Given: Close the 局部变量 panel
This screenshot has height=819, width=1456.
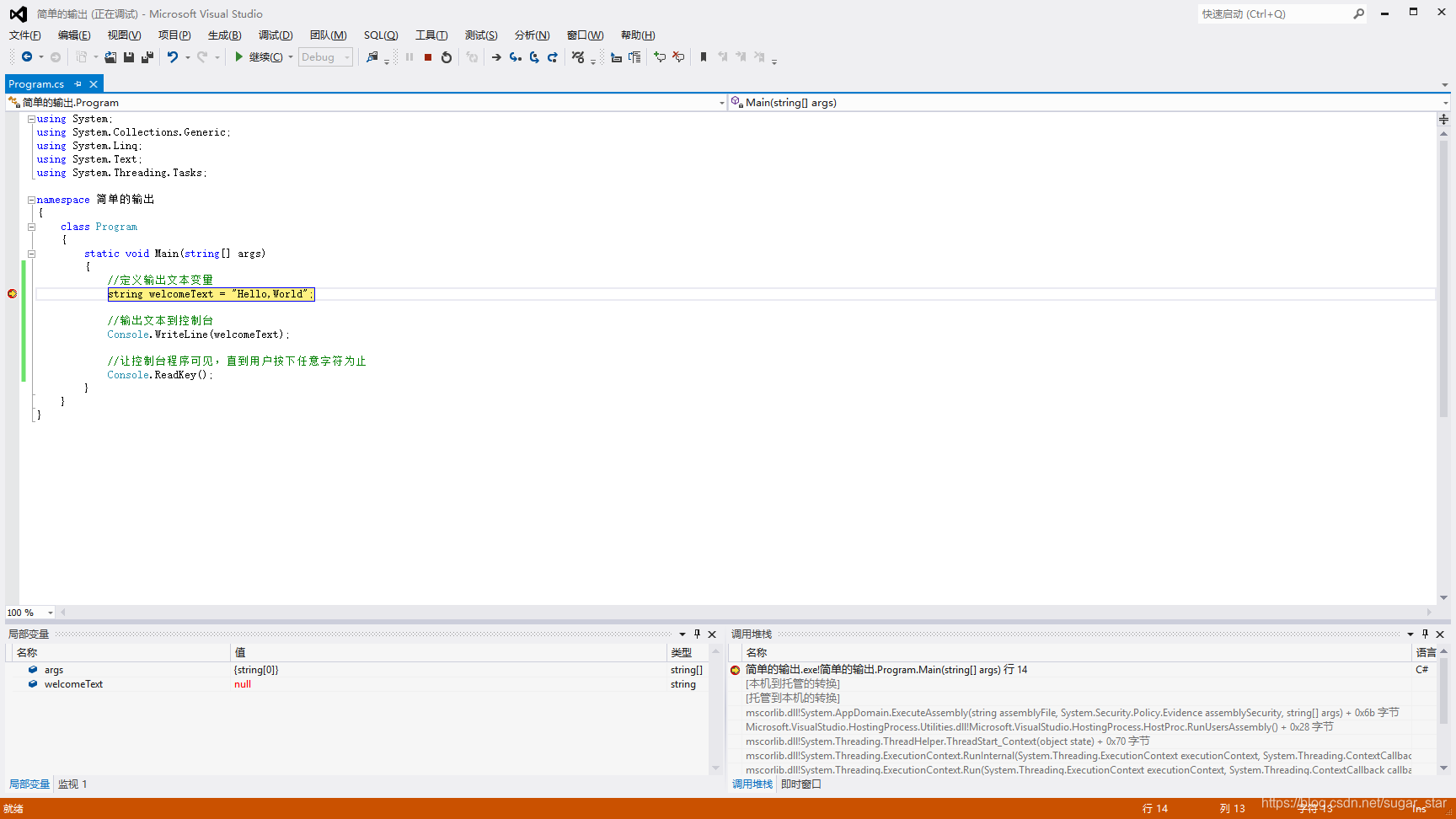Looking at the screenshot, I should 712,634.
